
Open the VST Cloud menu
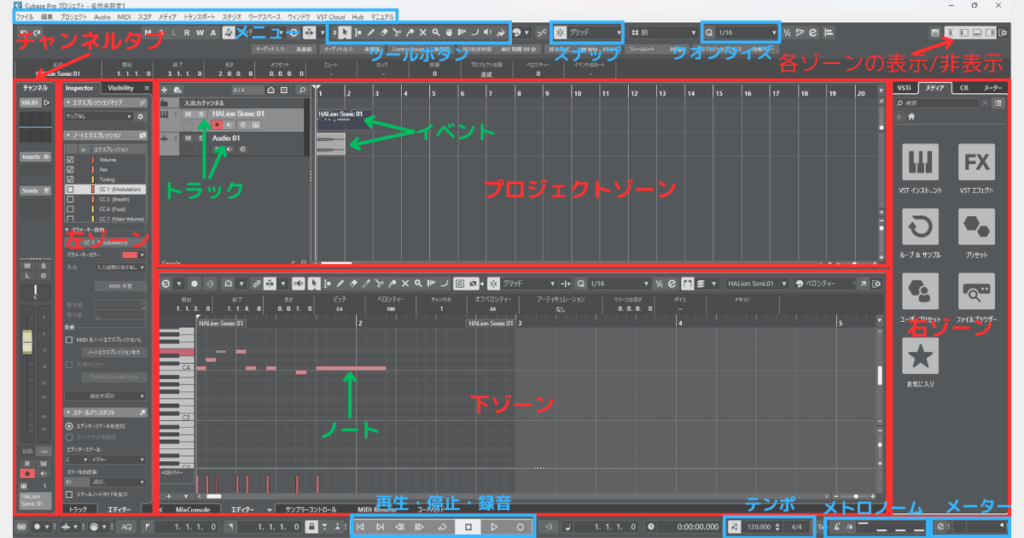pos(330,17)
